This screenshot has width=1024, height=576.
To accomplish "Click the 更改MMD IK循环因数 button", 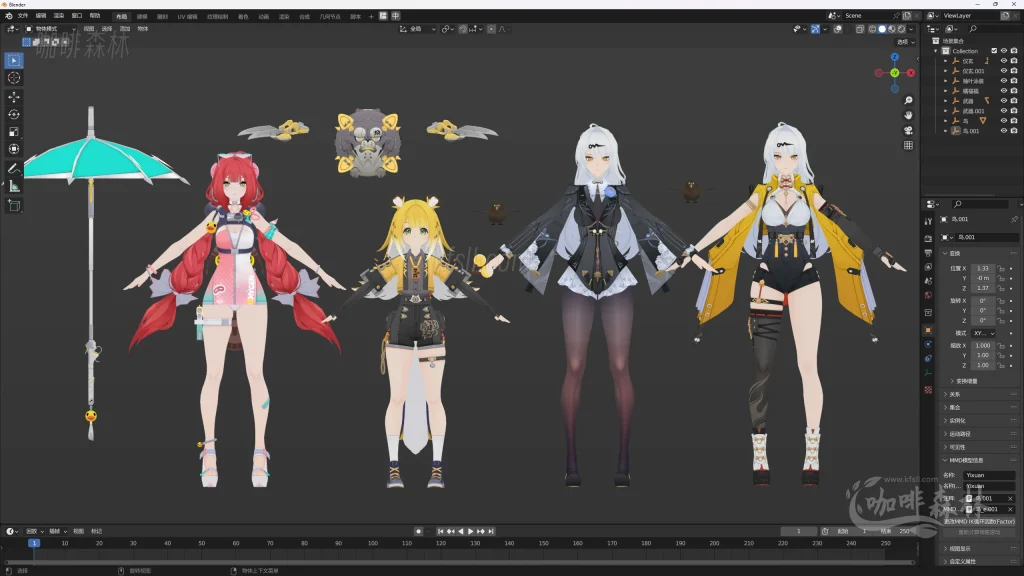I will point(980,522).
